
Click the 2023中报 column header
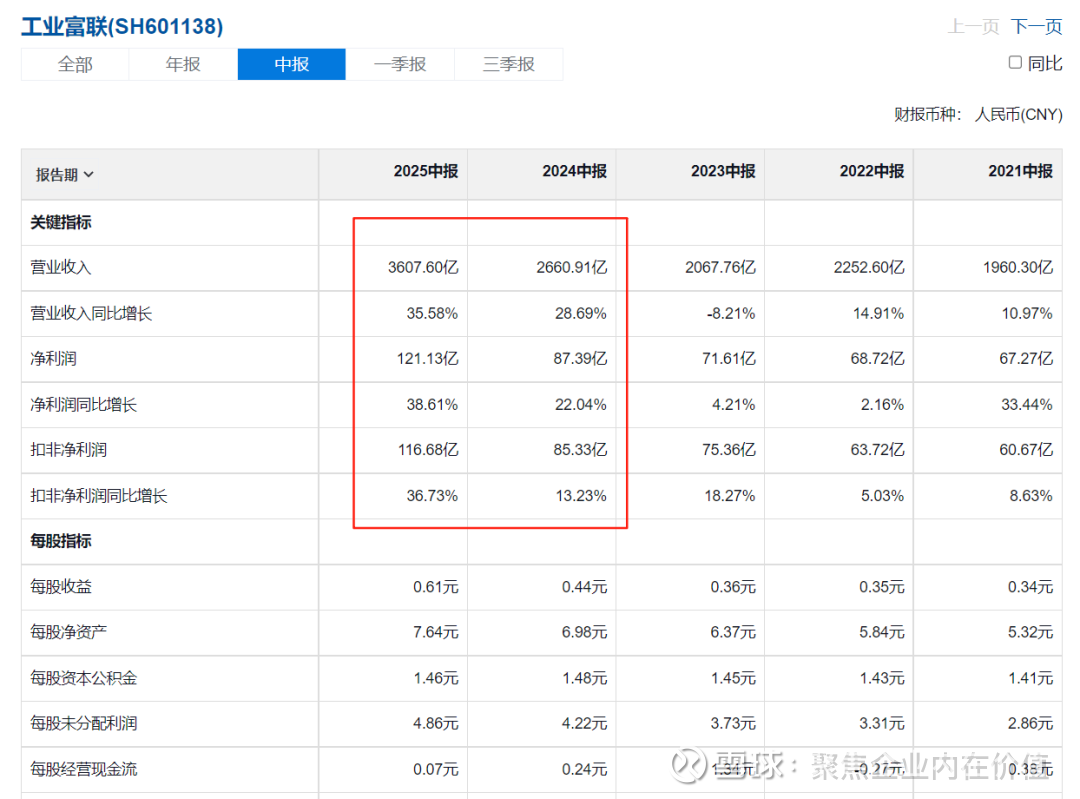click(723, 171)
